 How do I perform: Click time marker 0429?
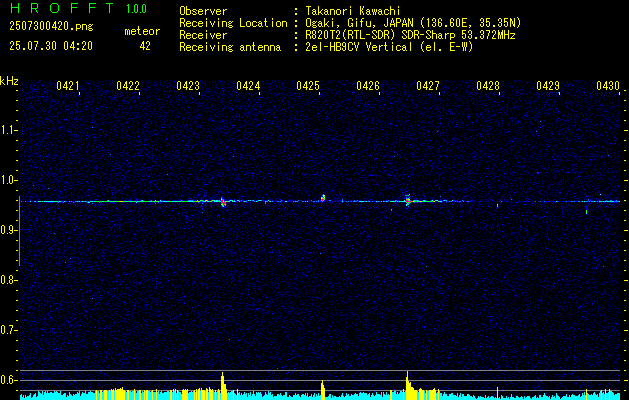548,86
